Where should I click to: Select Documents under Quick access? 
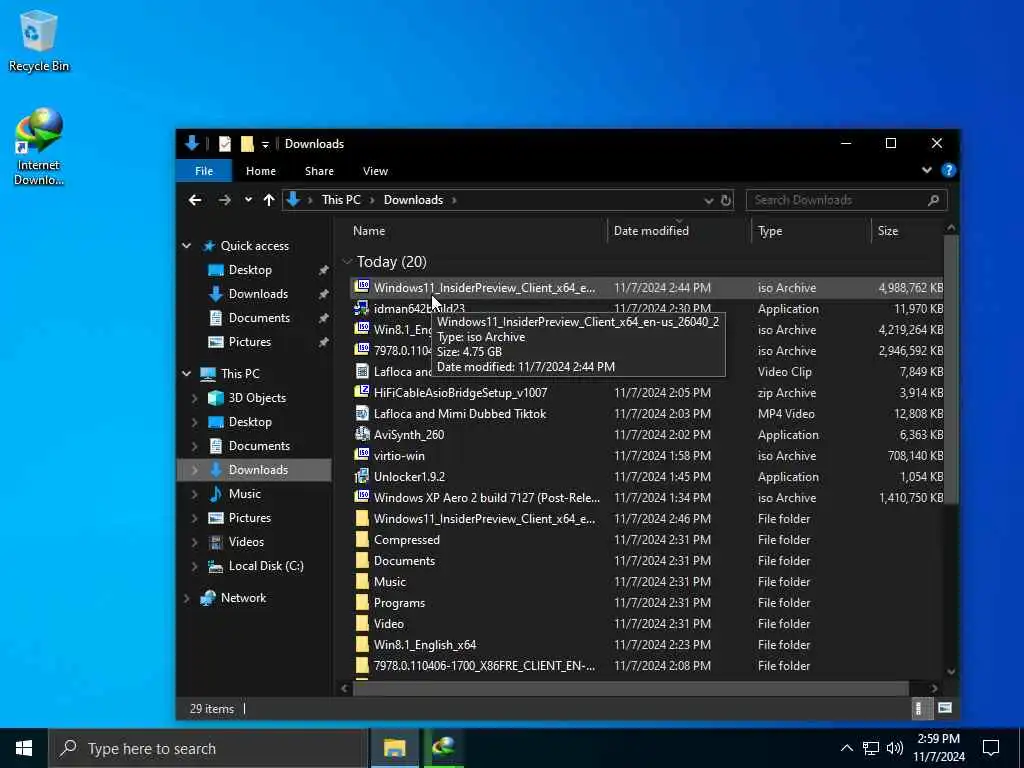point(259,318)
